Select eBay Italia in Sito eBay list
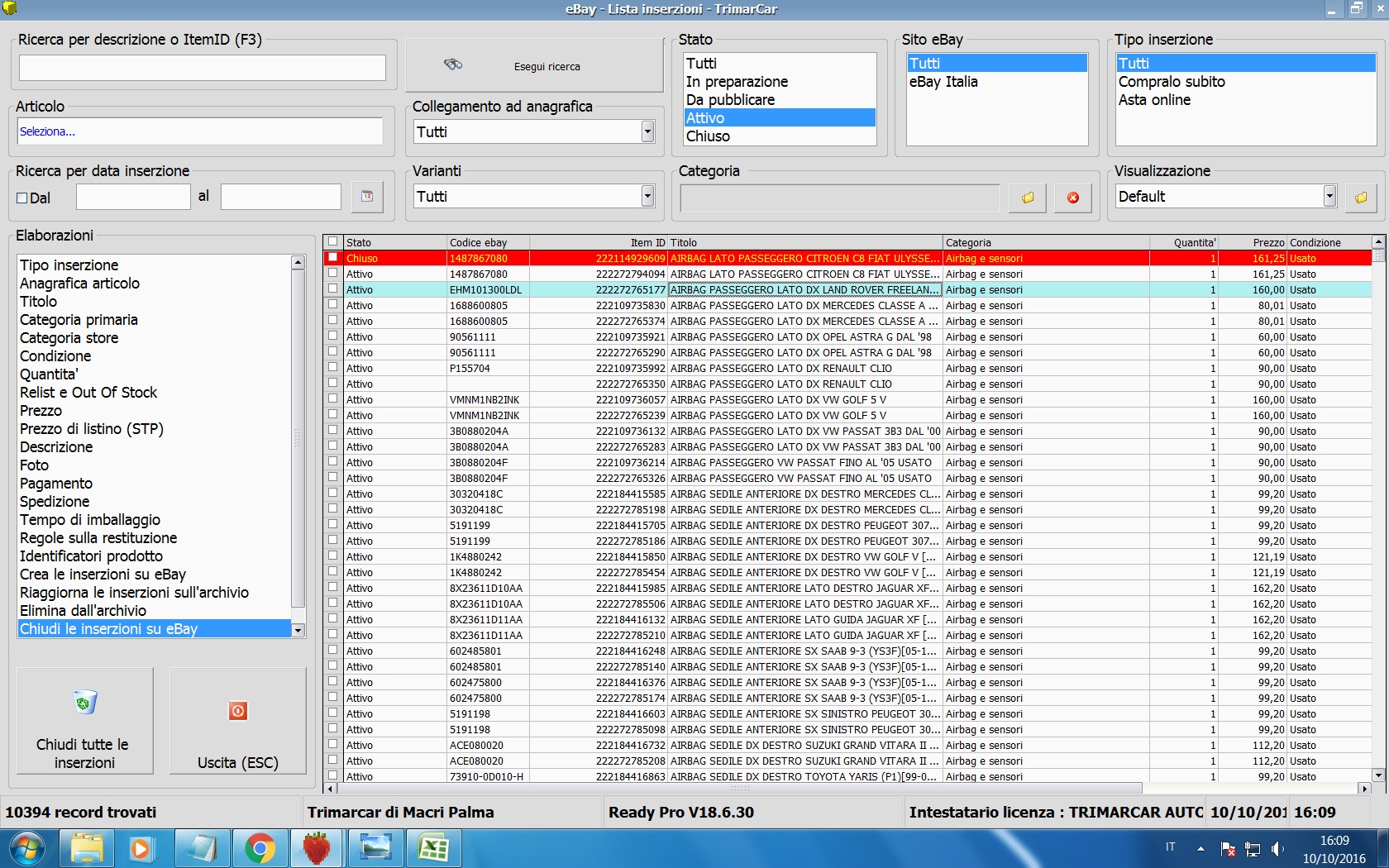 tap(997, 82)
